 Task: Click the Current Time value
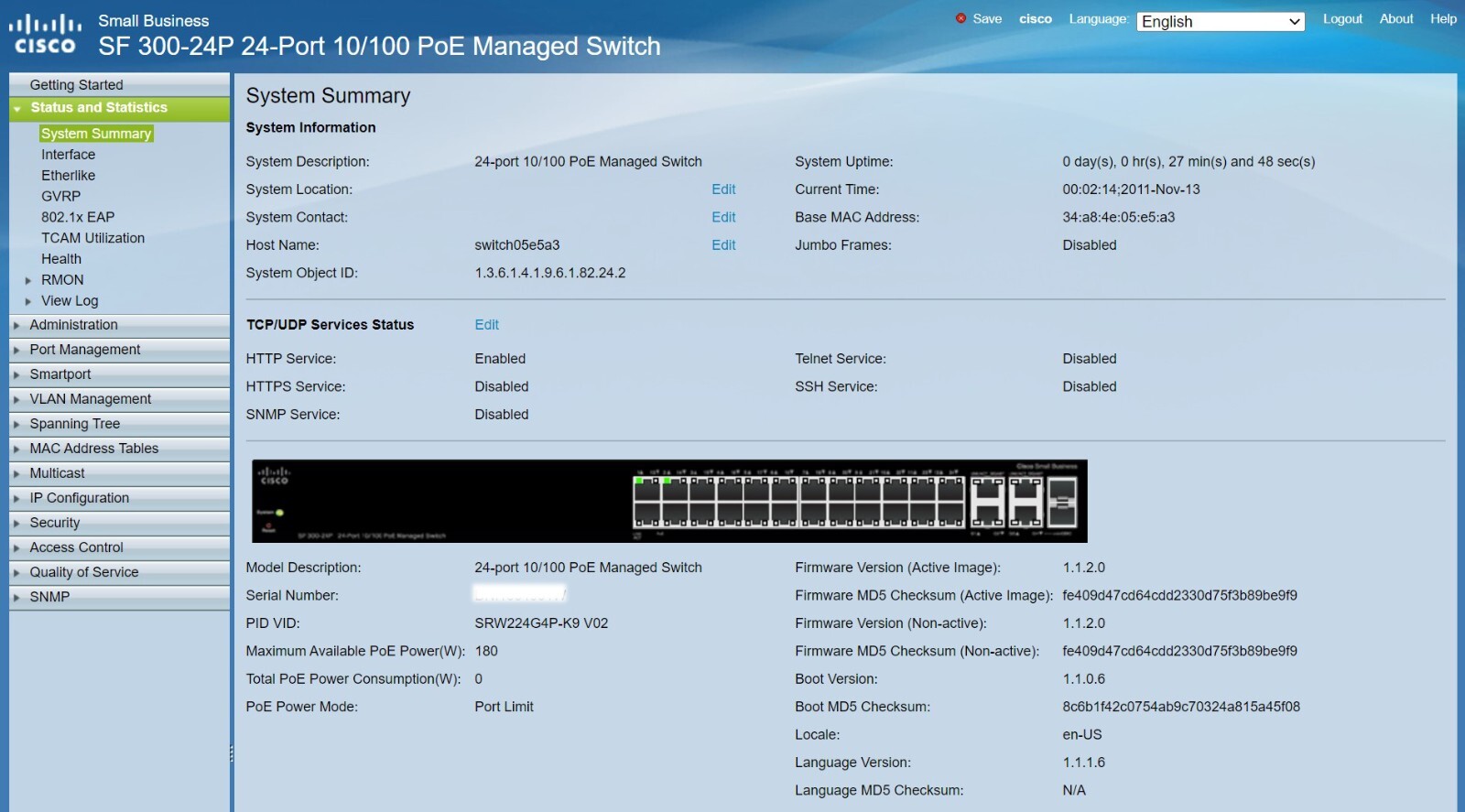point(1131,189)
